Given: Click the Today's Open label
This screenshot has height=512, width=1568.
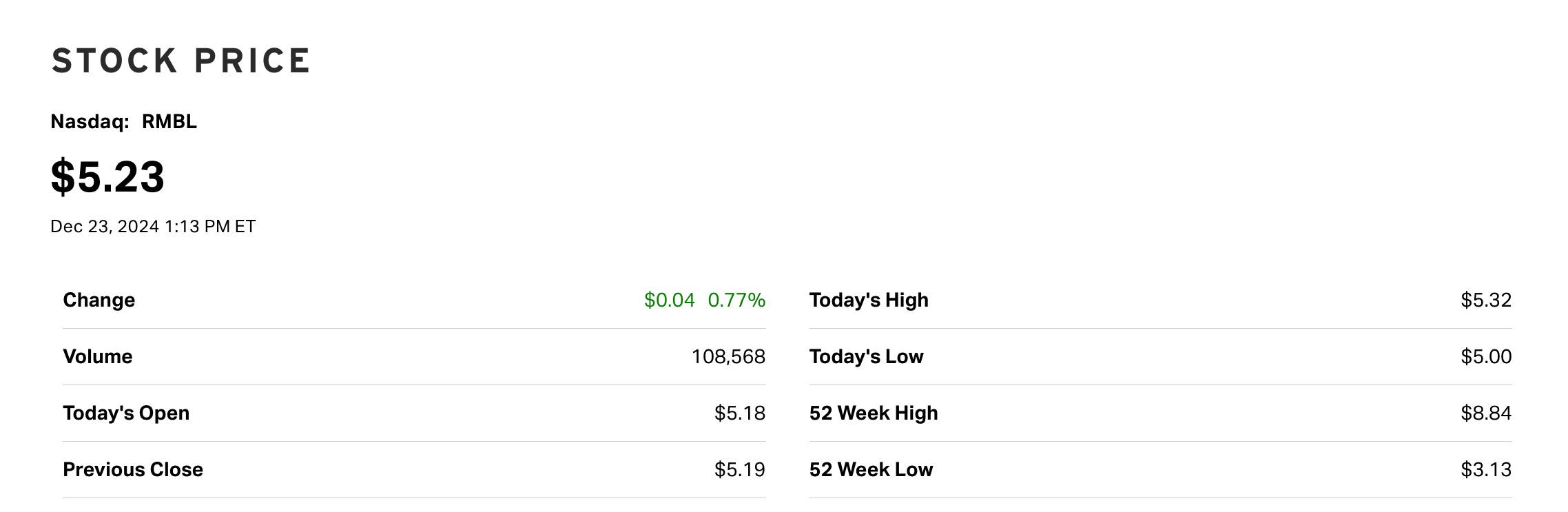Looking at the screenshot, I should coord(126,413).
